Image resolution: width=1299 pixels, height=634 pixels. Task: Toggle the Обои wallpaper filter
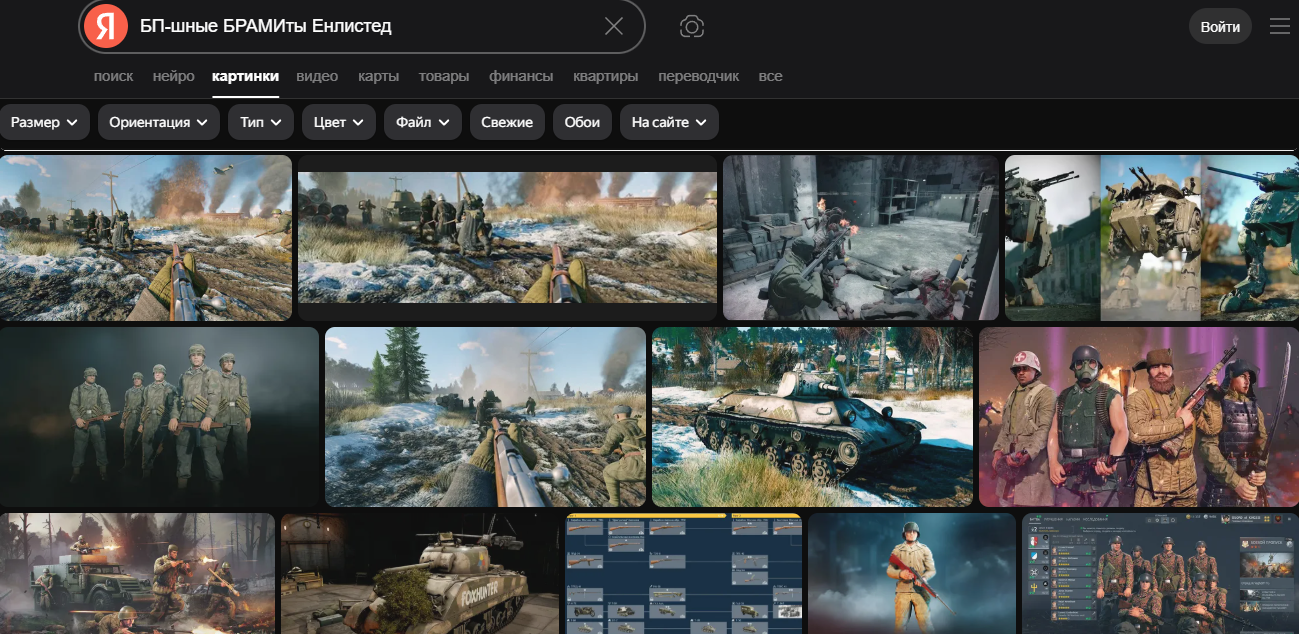point(582,122)
